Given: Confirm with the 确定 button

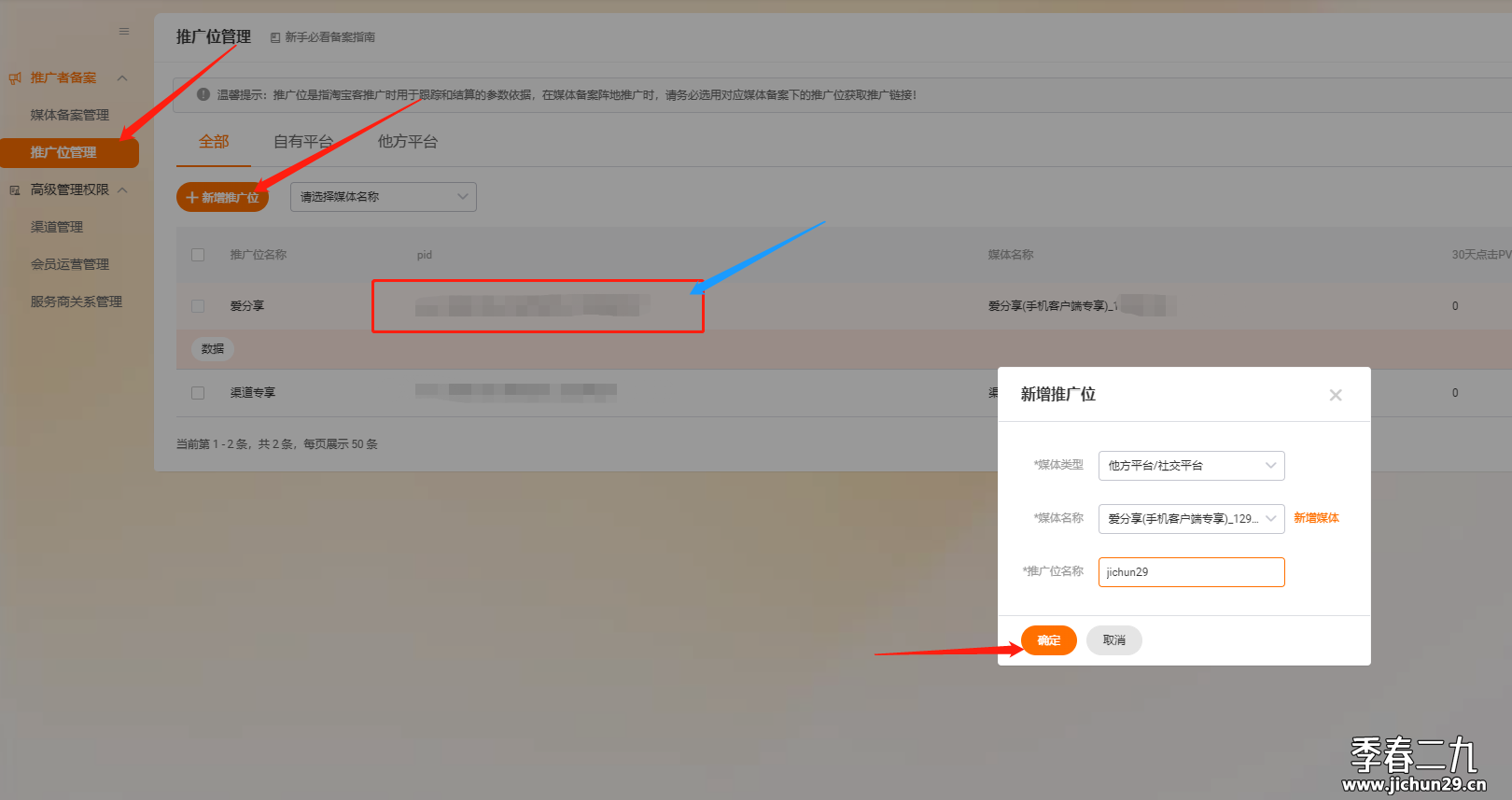Looking at the screenshot, I should pyautogui.click(x=1049, y=640).
